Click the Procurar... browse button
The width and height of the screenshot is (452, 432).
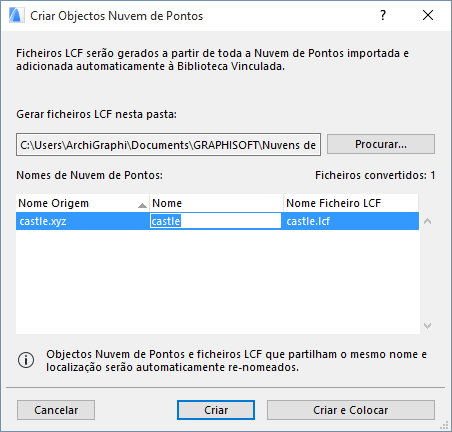click(381, 144)
